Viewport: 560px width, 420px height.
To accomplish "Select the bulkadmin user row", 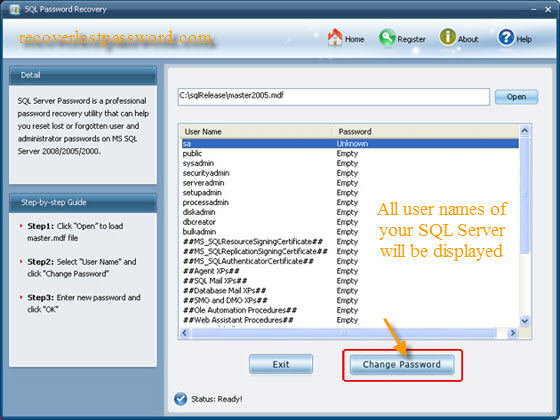I will (x=350, y=232).
